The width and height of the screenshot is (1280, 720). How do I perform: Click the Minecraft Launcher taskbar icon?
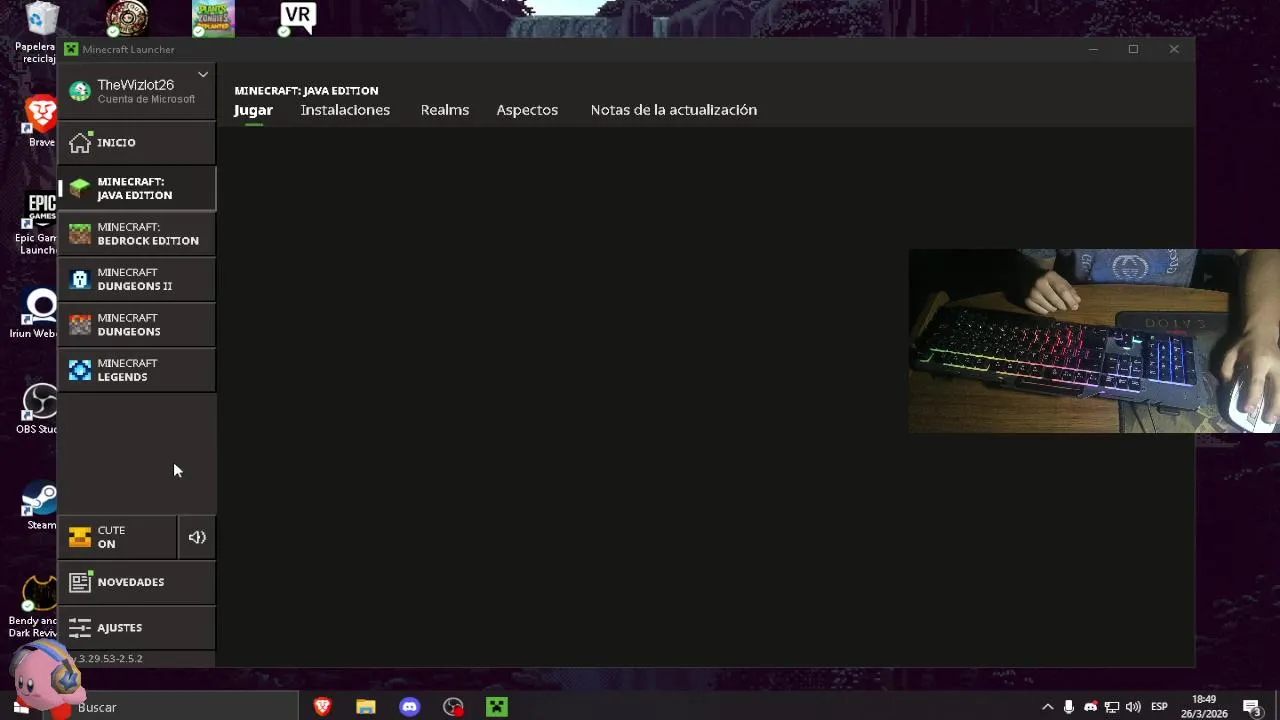497,707
